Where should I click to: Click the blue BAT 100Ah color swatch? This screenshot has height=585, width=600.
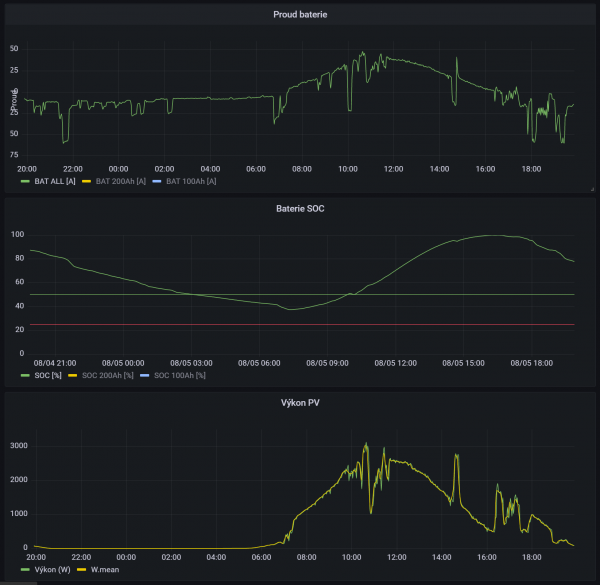tap(157, 181)
